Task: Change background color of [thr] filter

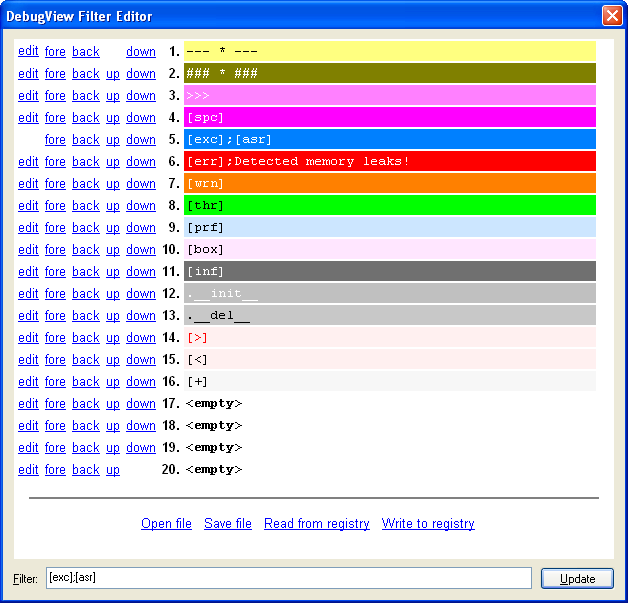Action: tap(86, 205)
